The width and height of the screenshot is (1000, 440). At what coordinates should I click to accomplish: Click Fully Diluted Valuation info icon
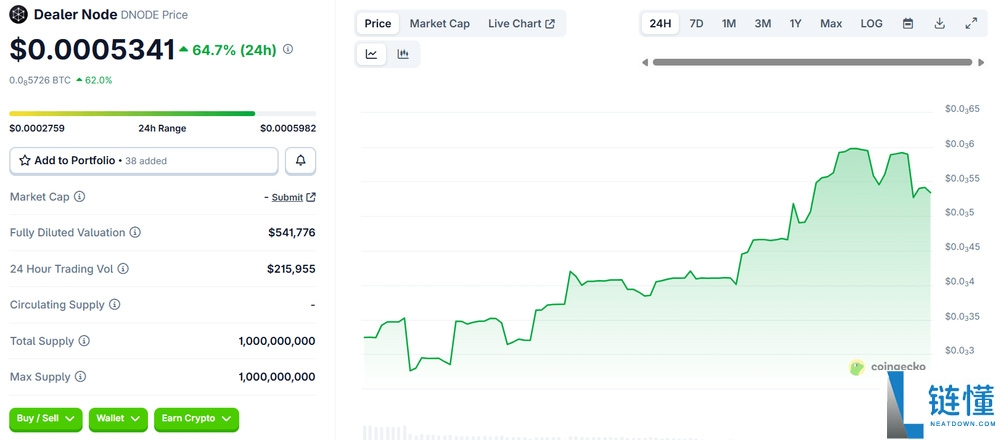[135, 233]
